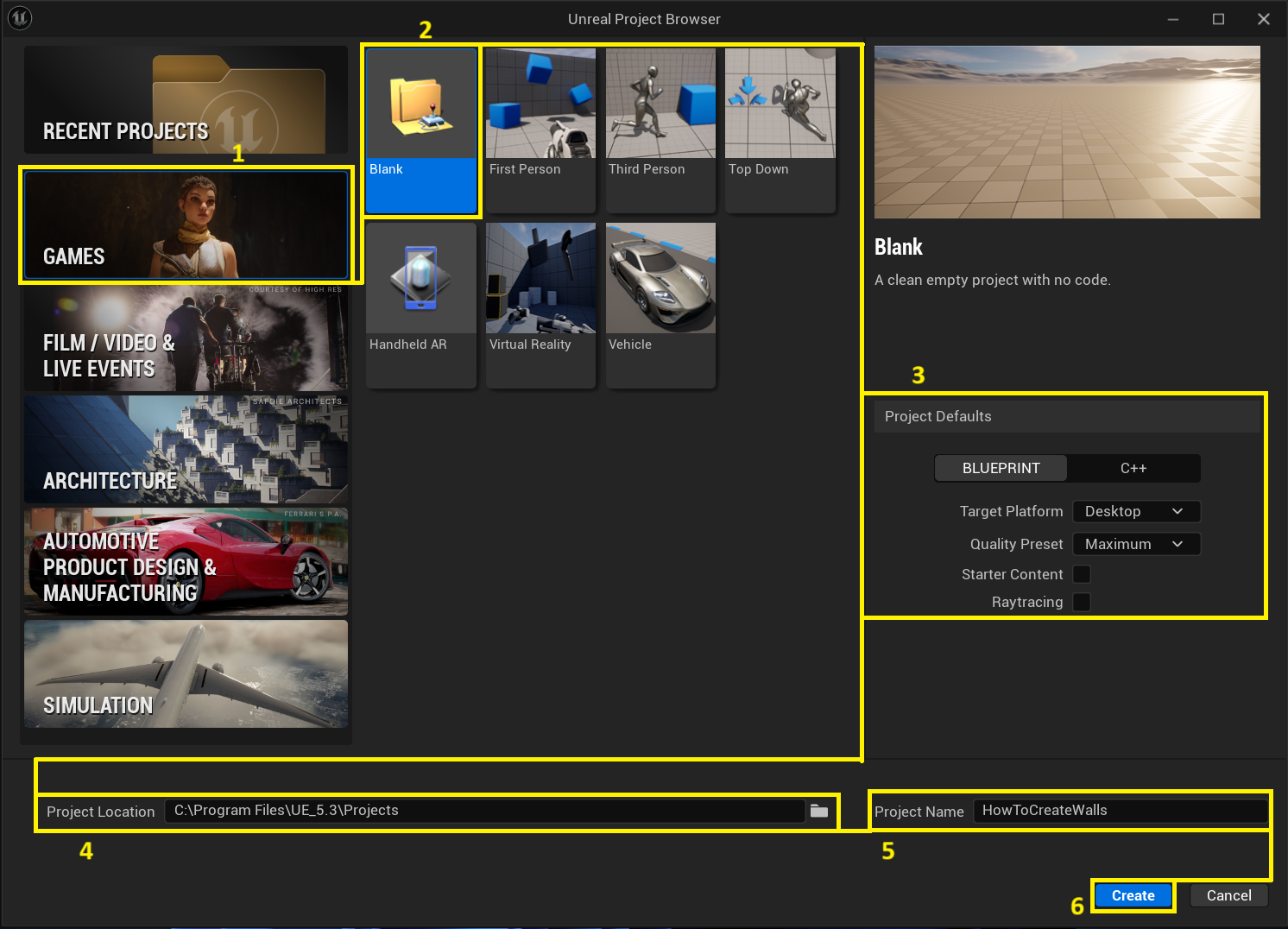Choose the First Person template
This screenshot has width=1288, height=929.
tap(540, 130)
